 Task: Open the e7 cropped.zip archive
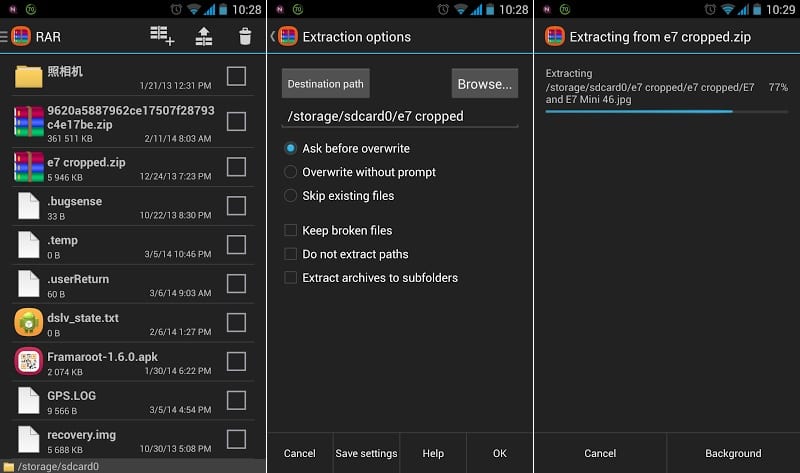[86, 162]
